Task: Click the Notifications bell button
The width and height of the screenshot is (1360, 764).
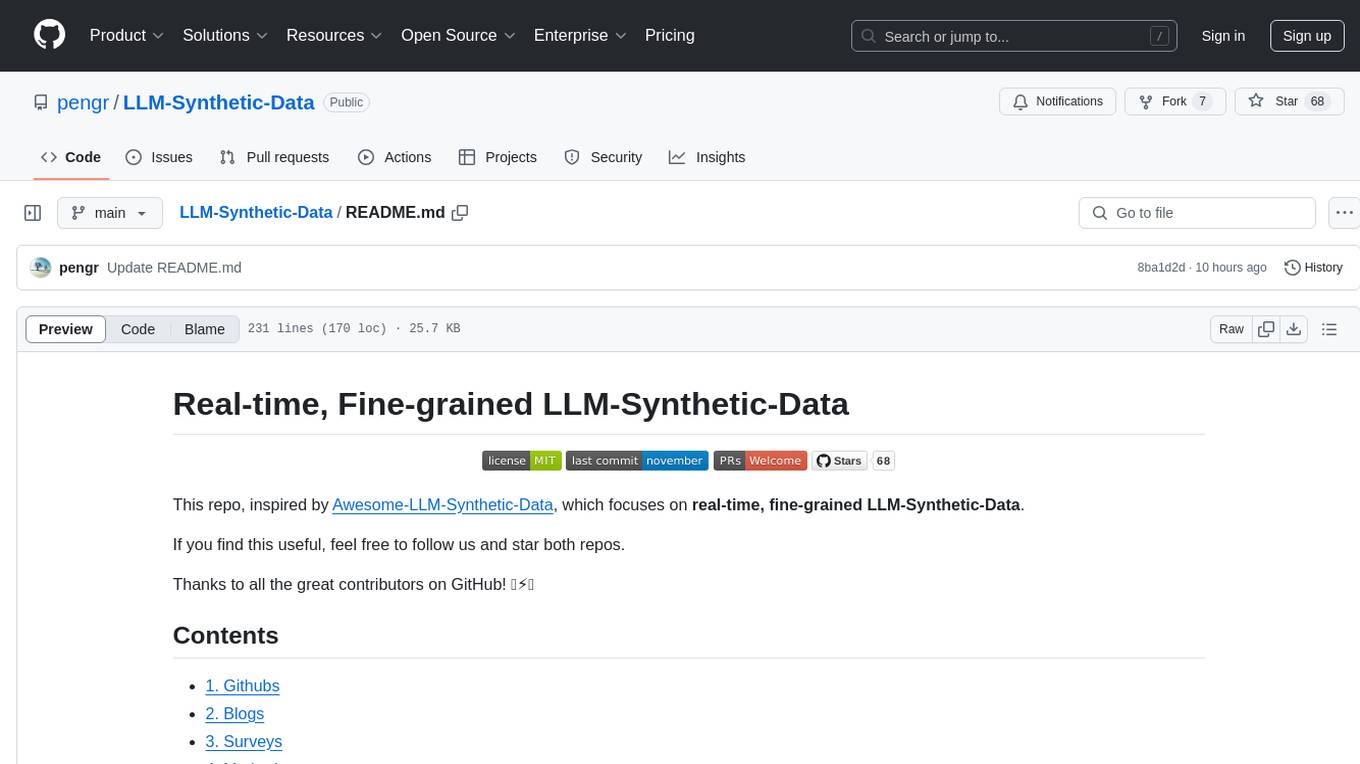Action: coord(1058,101)
